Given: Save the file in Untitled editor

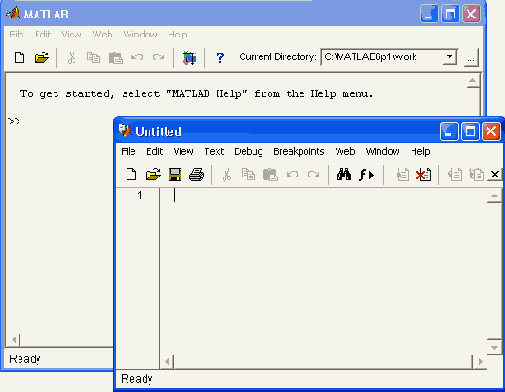Looking at the screenshot, I should [x=175, y=174].
